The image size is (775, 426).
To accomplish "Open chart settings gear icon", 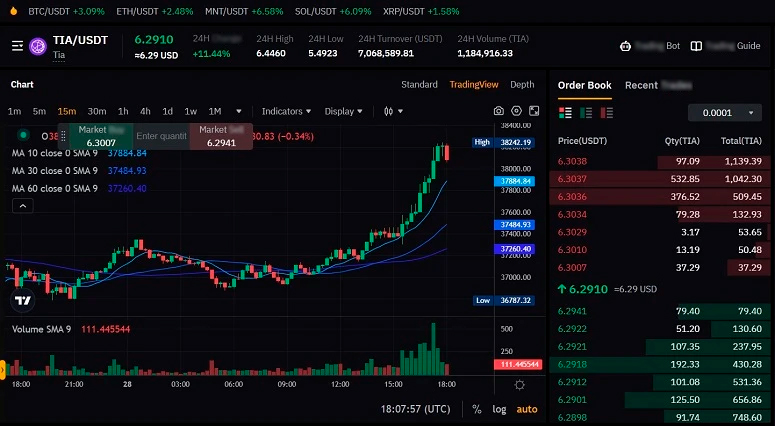I will click(517, 111).
